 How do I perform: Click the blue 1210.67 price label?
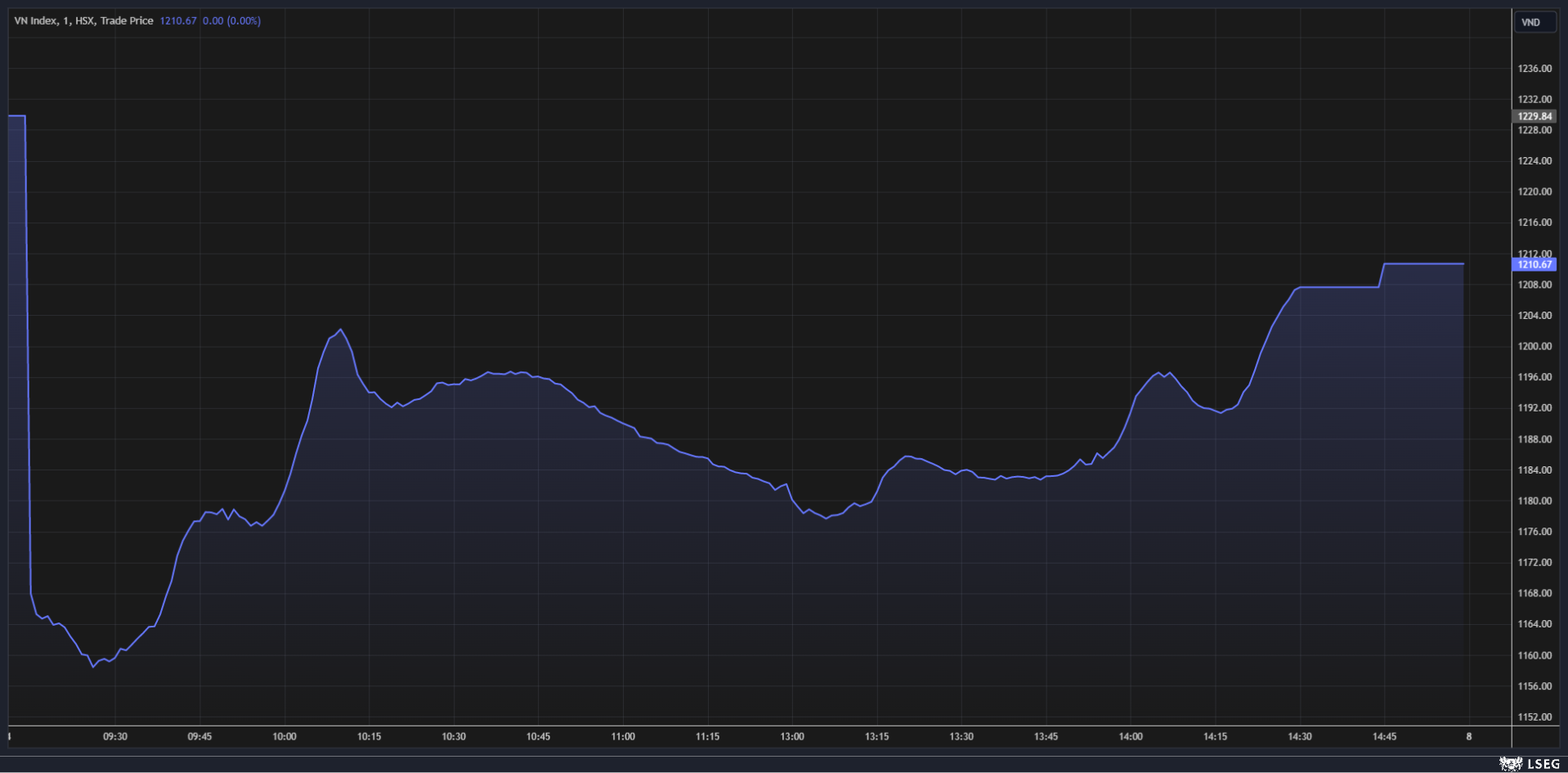[1534, 264]
